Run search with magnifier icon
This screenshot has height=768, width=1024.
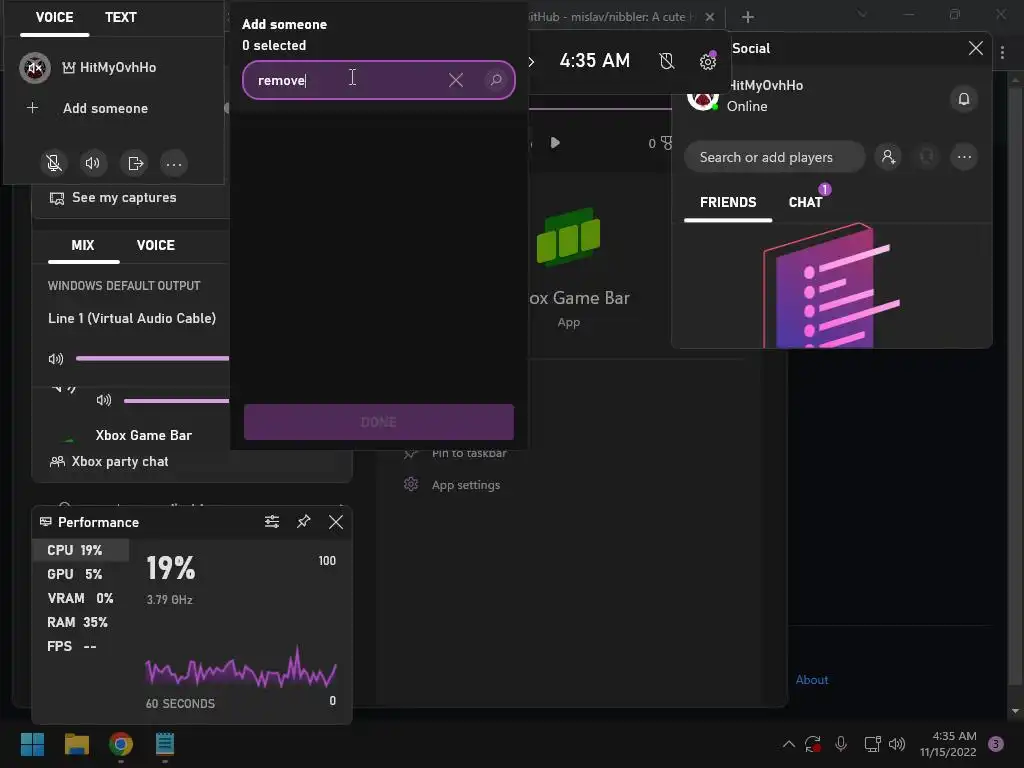[x=496, y=80]
